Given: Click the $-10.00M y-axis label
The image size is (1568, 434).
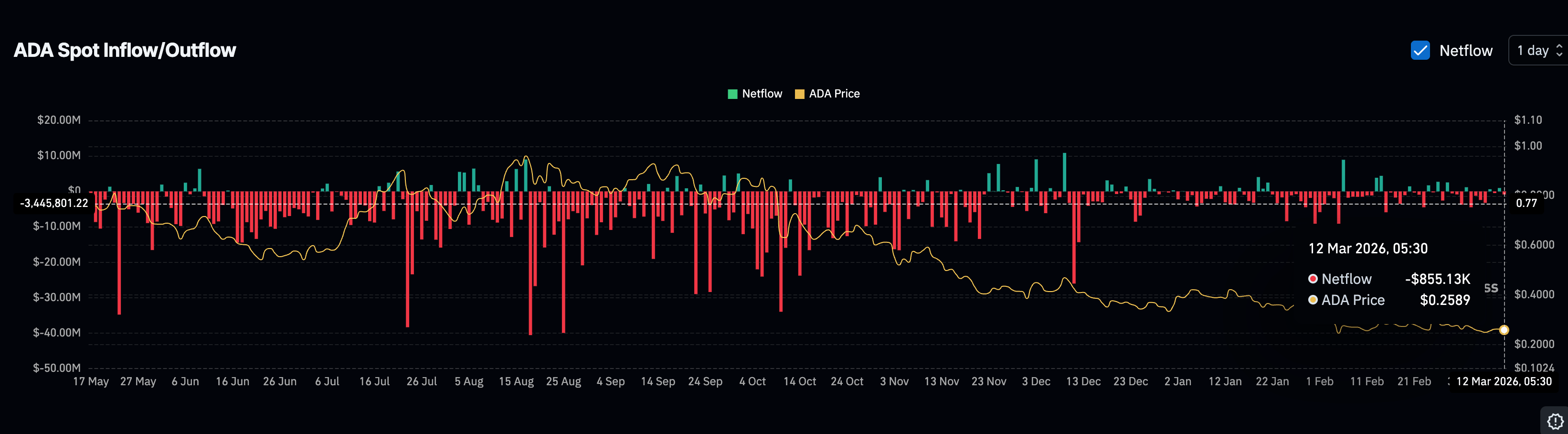Looking at the screenshot, I should point(57,226).
